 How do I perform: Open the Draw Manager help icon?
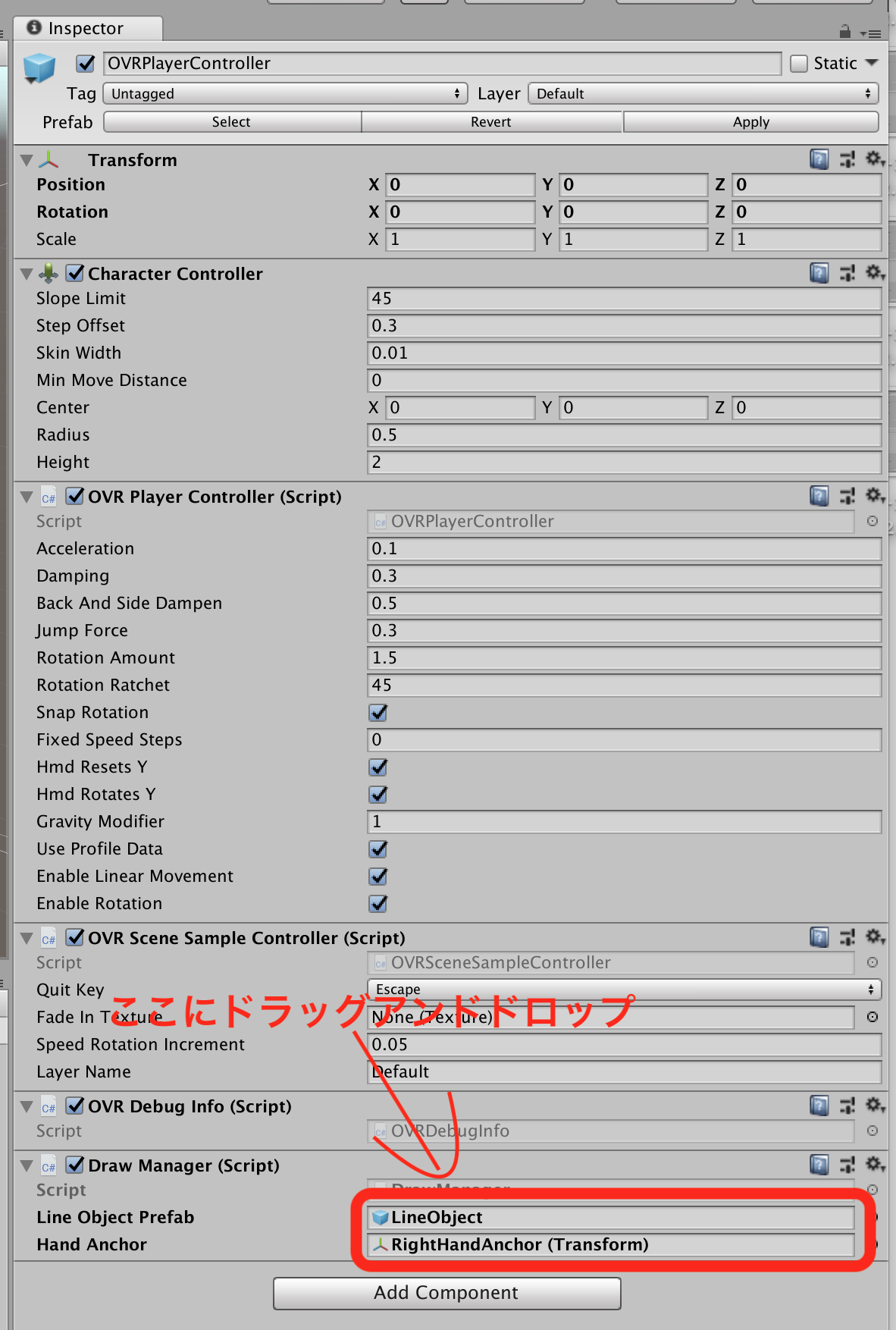(819, 1165)
